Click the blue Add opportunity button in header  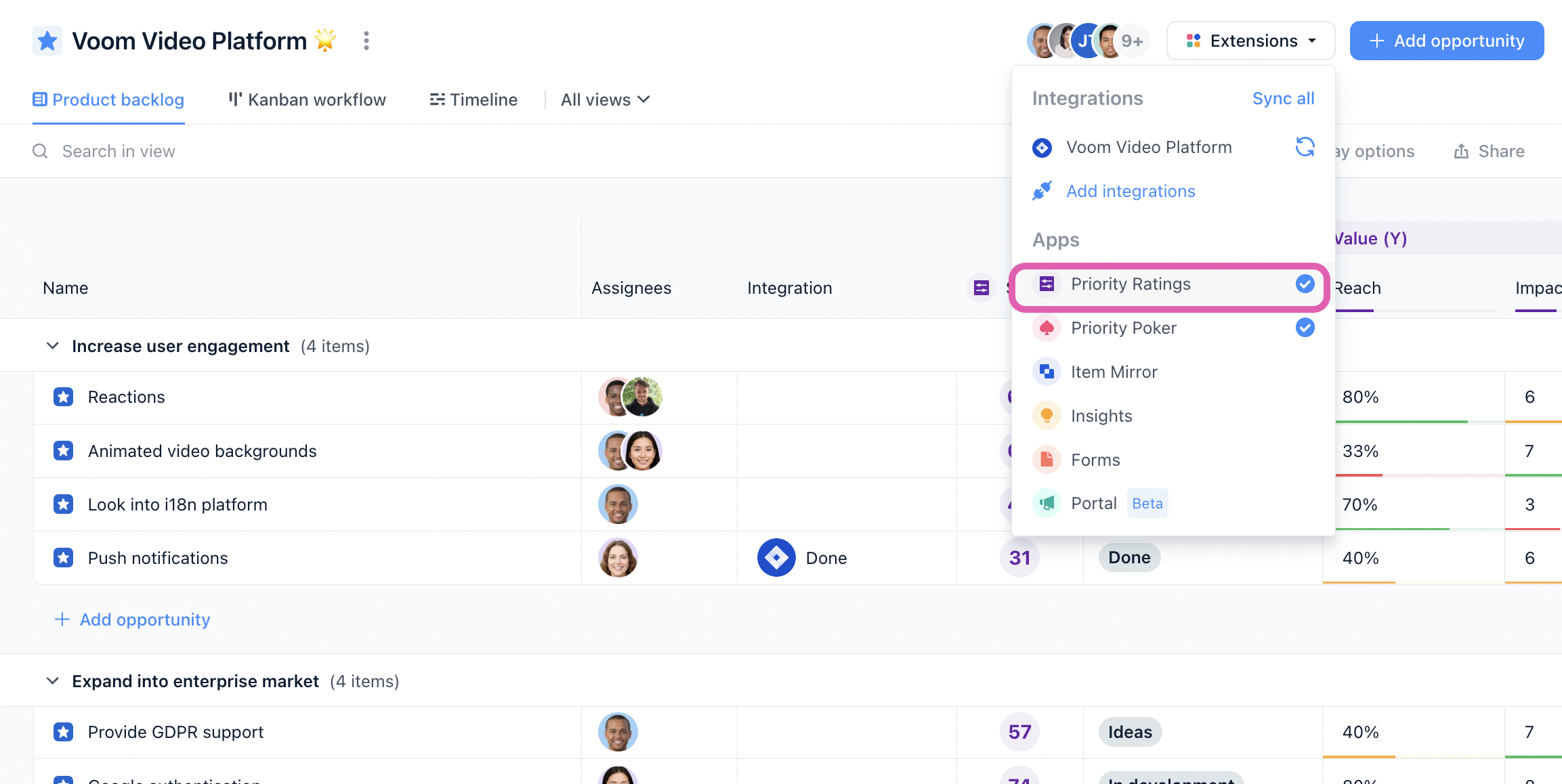1447,41
